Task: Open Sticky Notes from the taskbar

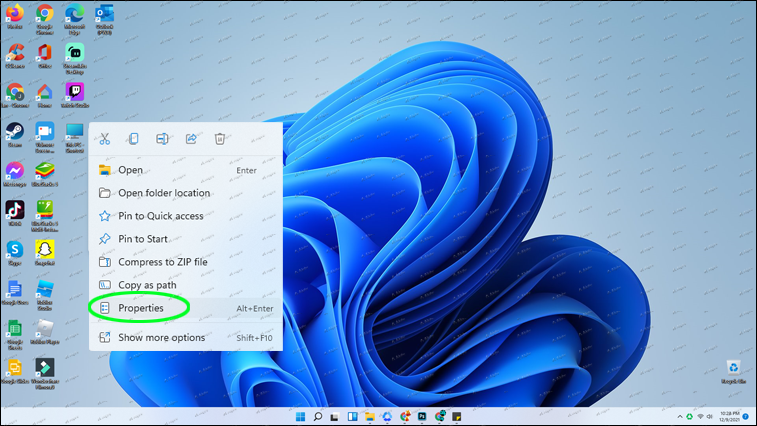Action: (457, 416)
